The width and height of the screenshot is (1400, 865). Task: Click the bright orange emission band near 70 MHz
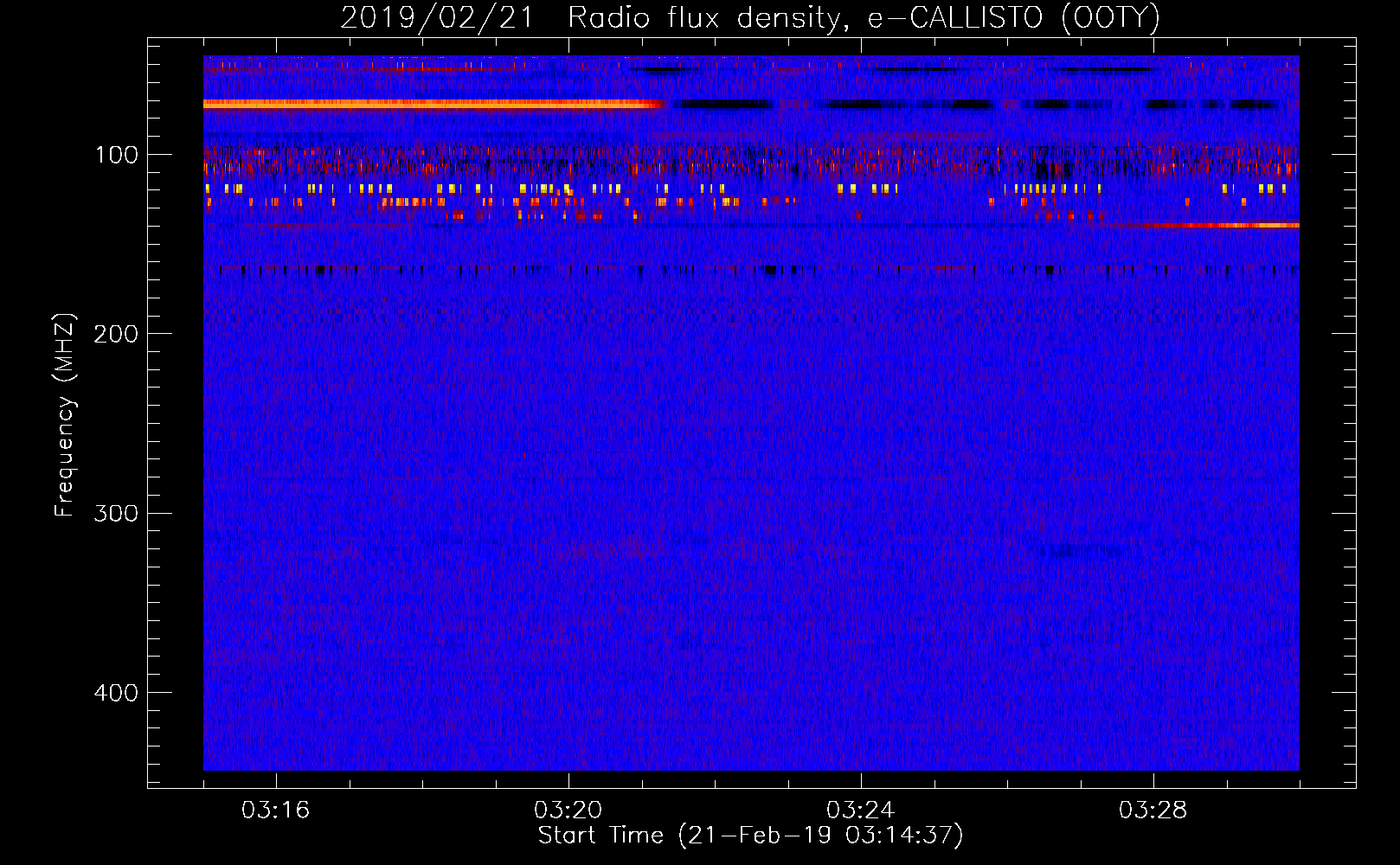coord(433,104)
